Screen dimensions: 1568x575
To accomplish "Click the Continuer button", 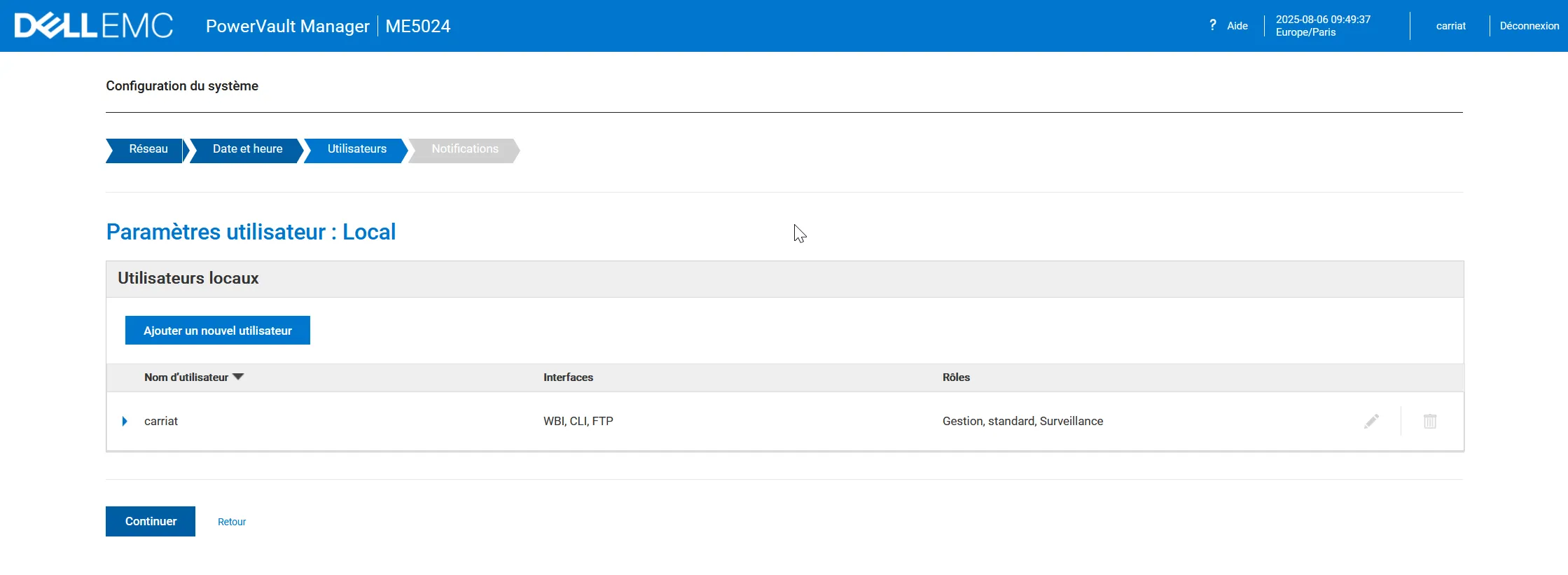I will pyautogui.click(x=151, y=521).
